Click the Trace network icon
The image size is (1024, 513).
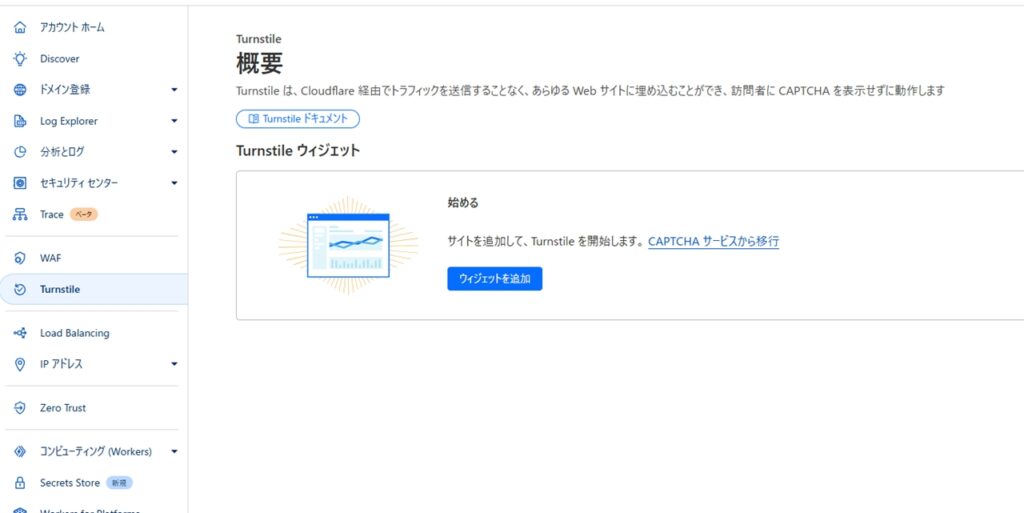point(20,214)
